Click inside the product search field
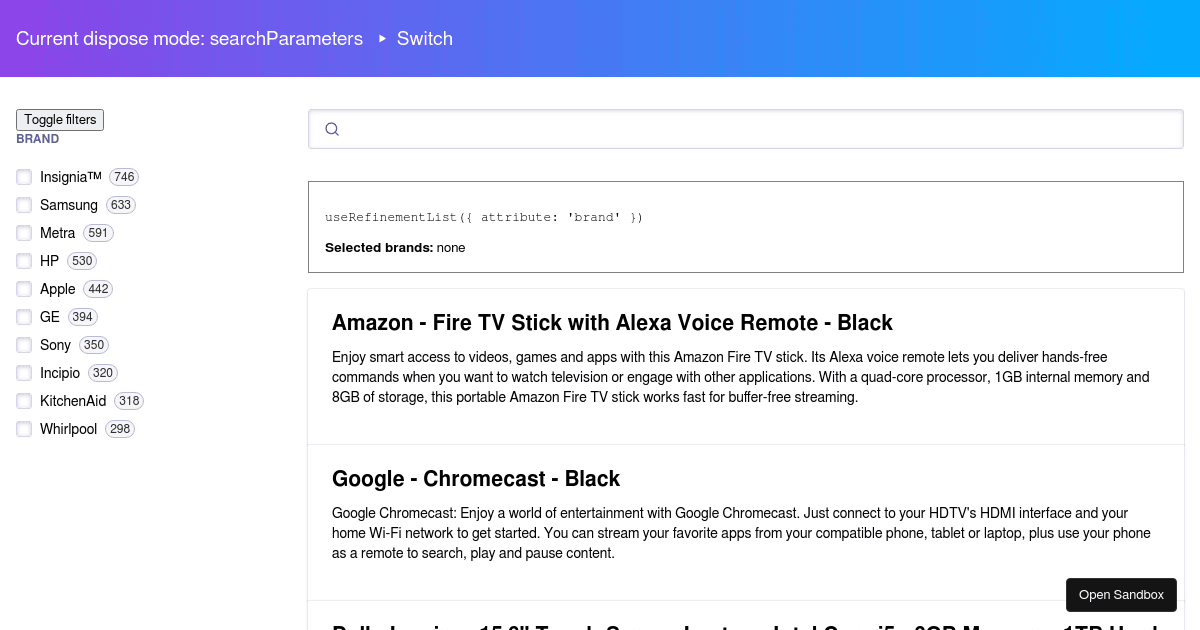 (760, 129)
